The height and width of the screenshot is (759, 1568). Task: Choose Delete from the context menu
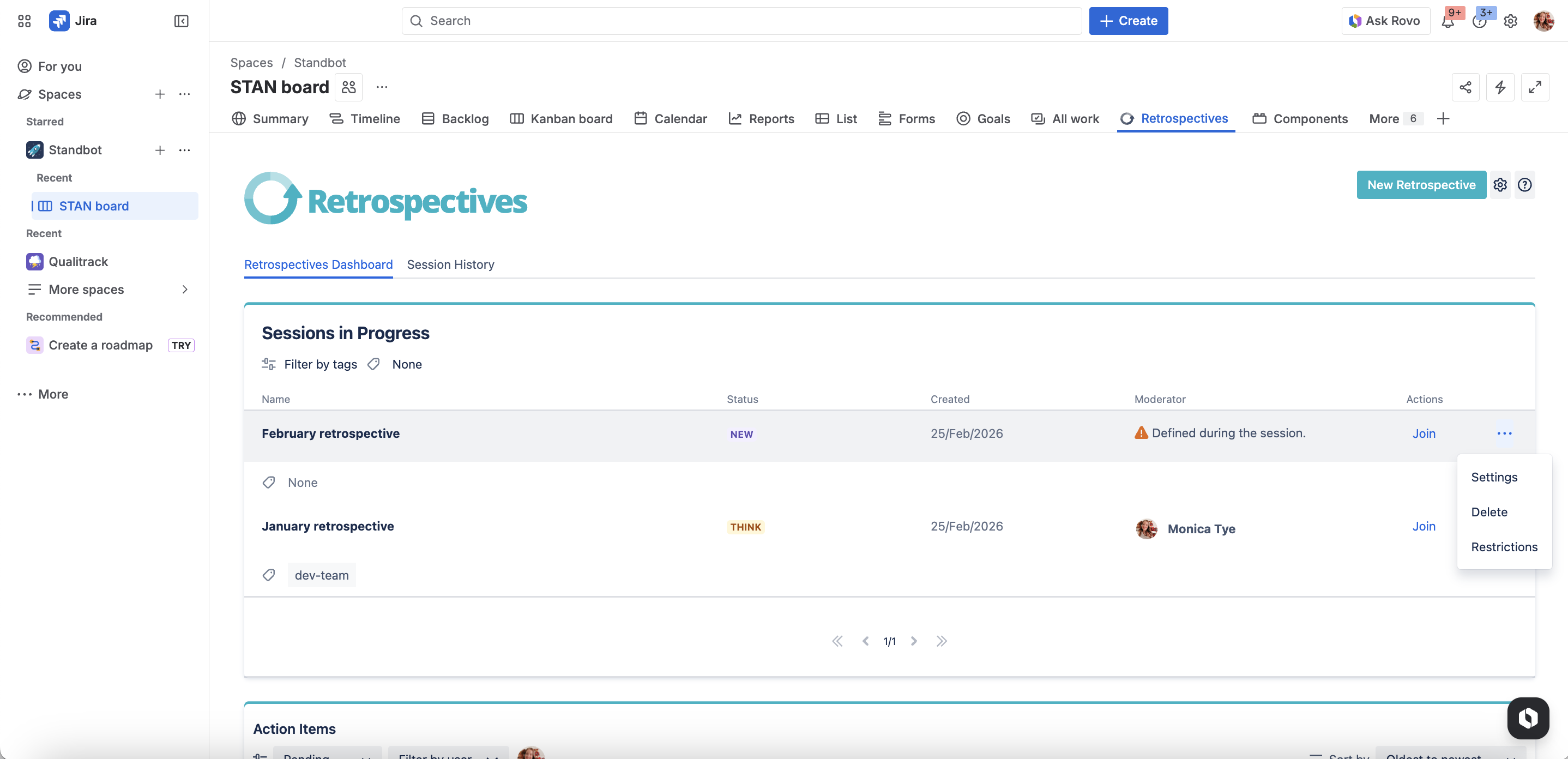[x=1489, y=512]
